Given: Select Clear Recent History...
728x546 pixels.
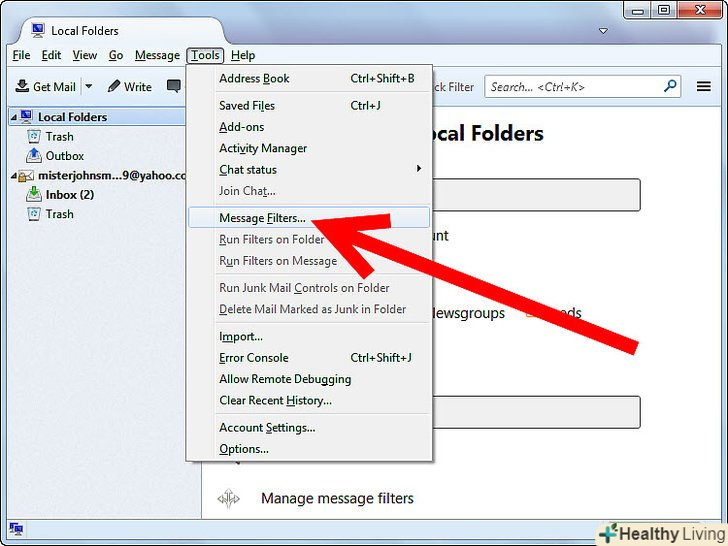Looking at the screenshot, I should click(x=309, y=400).
